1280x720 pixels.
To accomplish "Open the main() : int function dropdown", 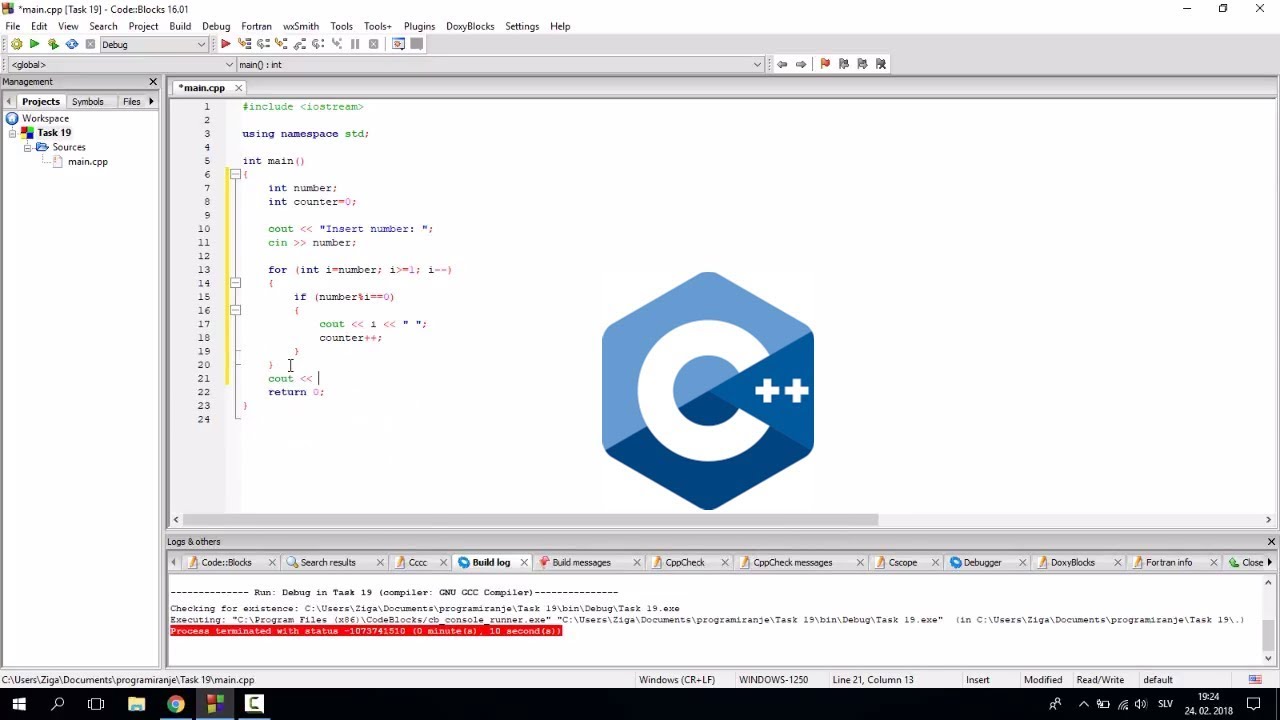I will coord(499,64).
